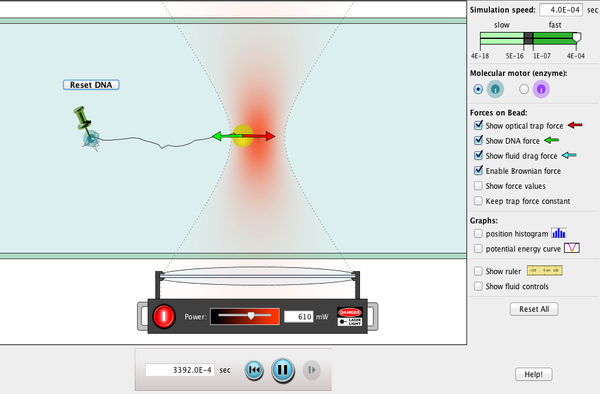
Task: Click the "Forces on Bead:" heading
Action: click(x=499, y=112)
